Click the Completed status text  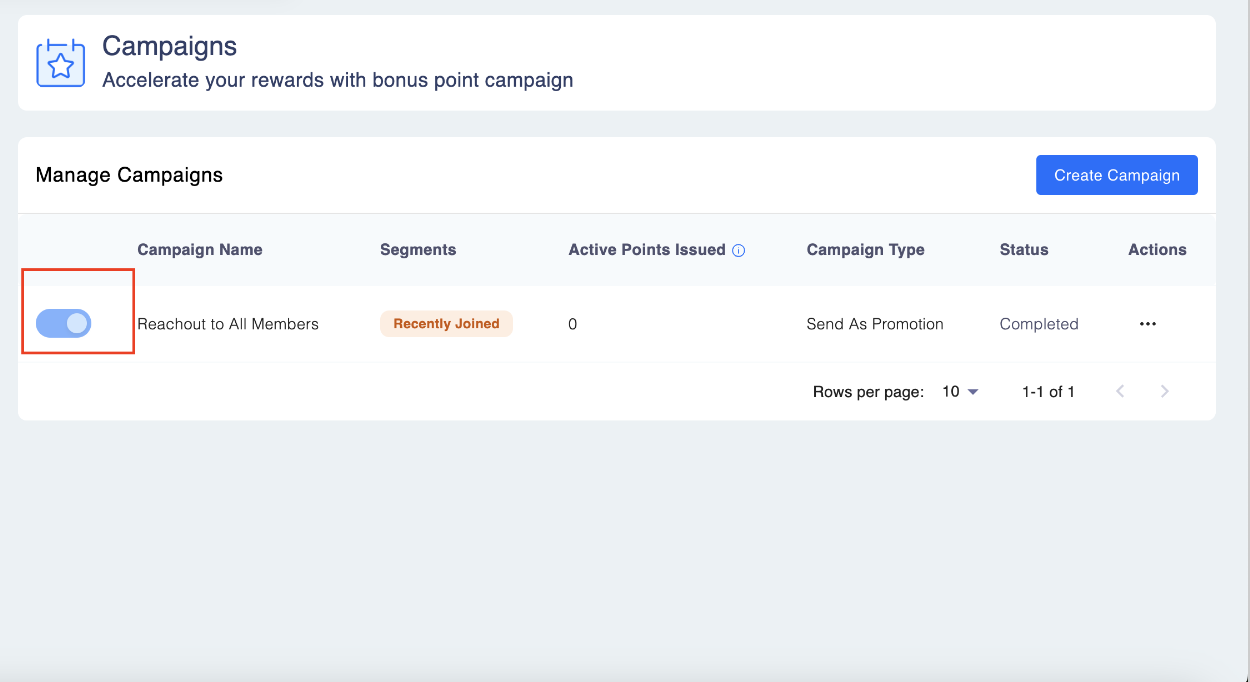(1039, 324)
